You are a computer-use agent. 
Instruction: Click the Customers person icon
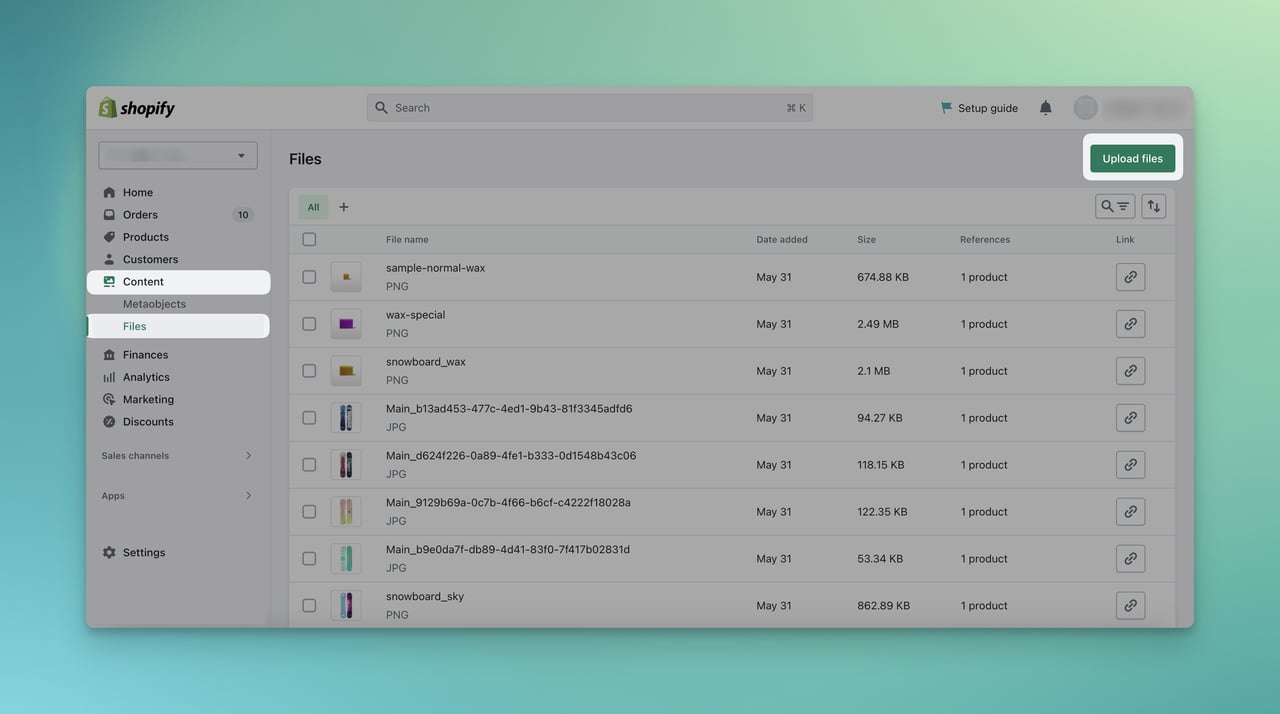pos(109,259)
